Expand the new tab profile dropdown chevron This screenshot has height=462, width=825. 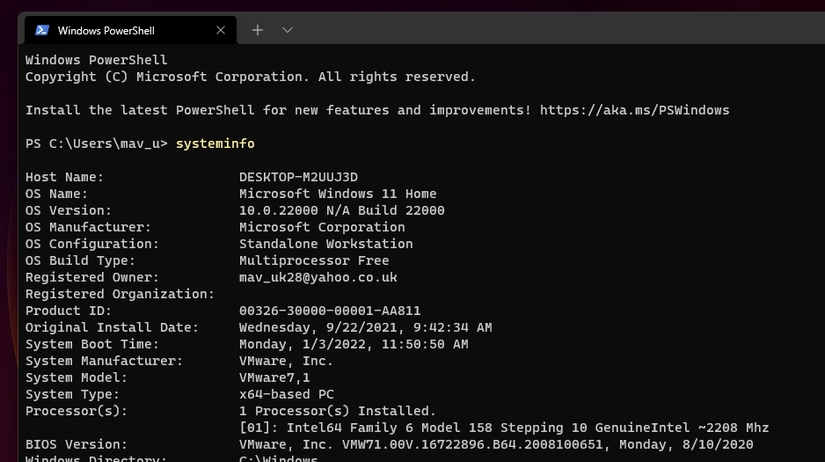(288, 30)
